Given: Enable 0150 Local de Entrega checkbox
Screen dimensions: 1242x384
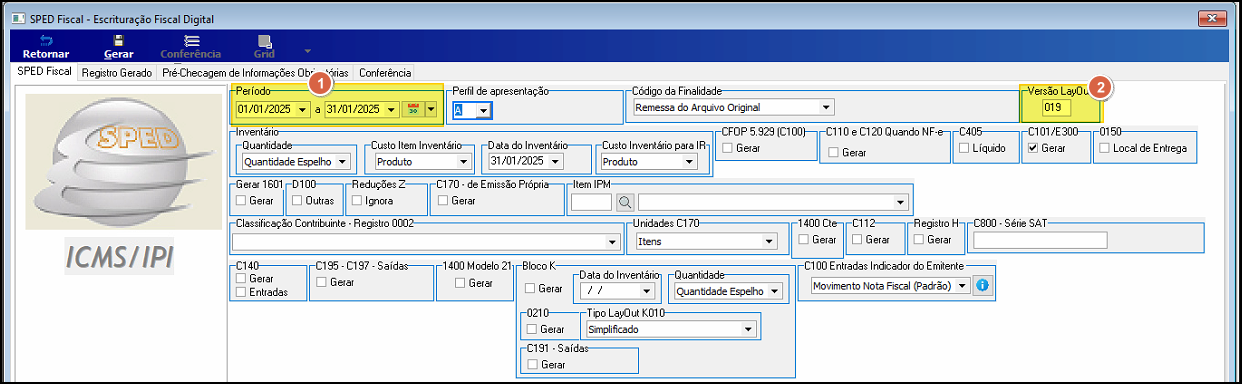Looking at the screenshot, I should [x=1104, y=148].
